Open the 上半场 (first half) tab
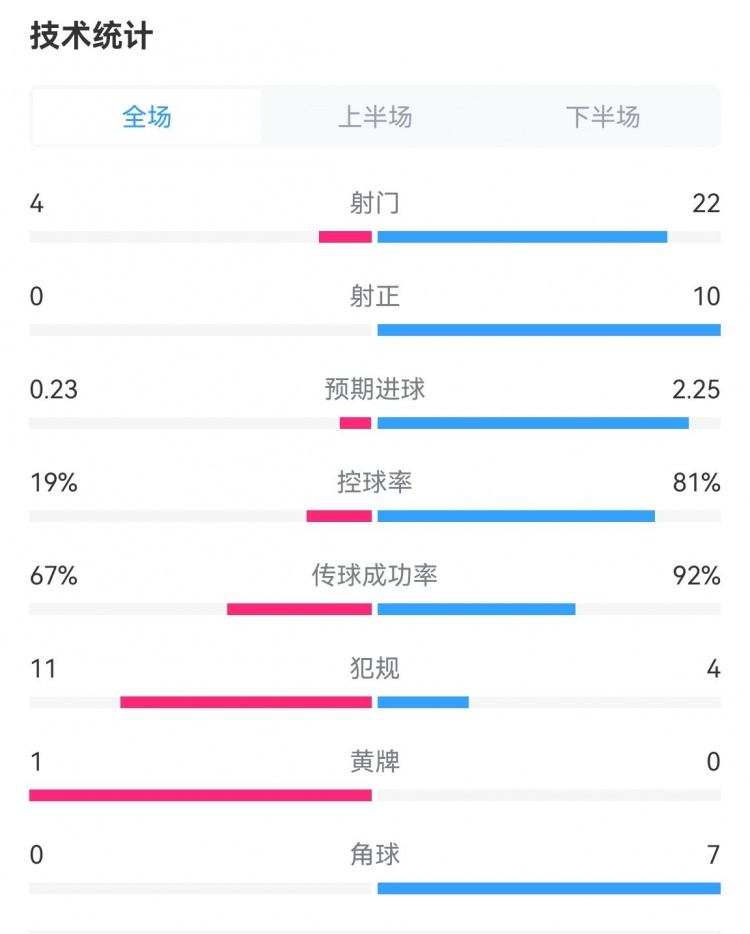The image size is (750, 934). click(x=375, y=117)
